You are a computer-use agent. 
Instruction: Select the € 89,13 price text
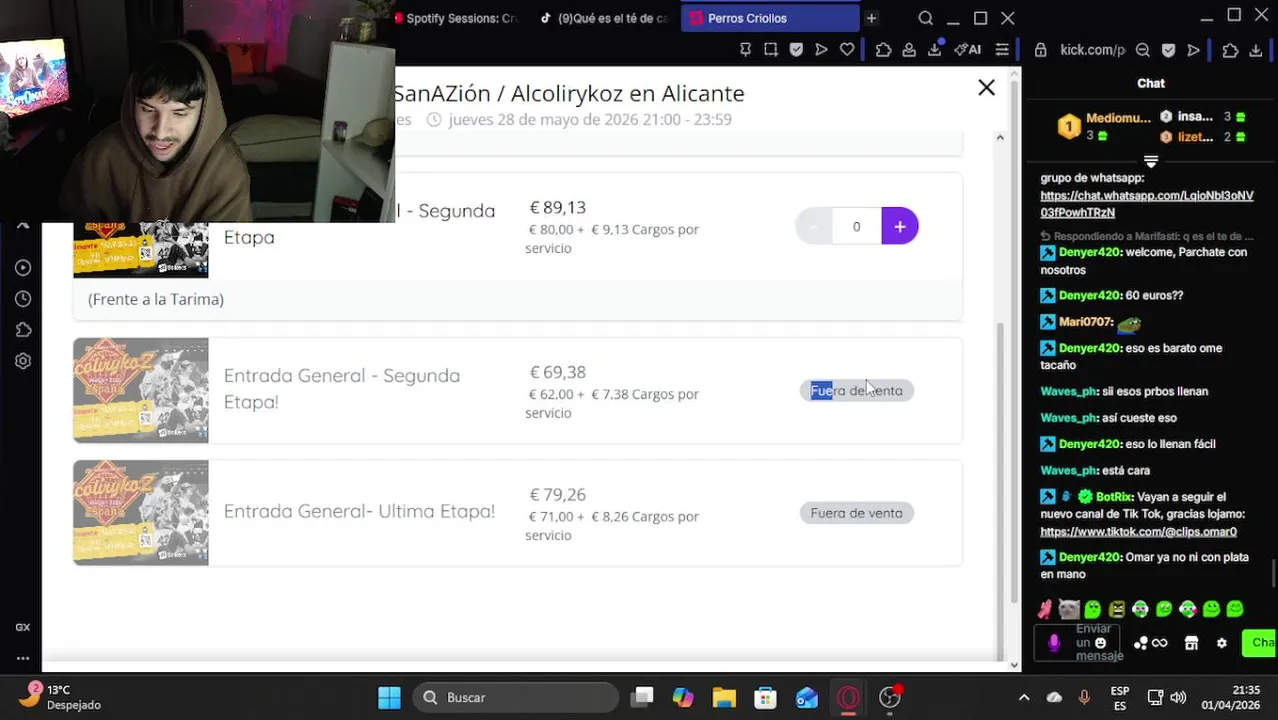pyautogui.click(x=558, y=207)
